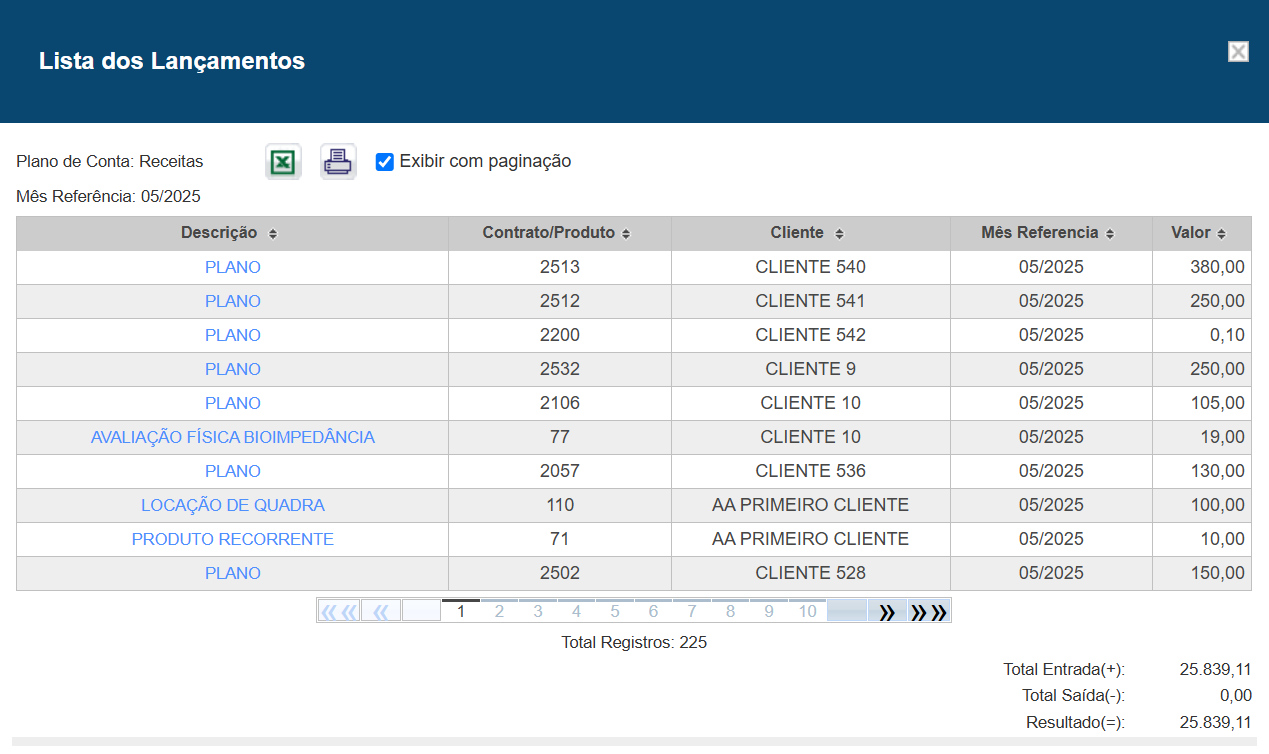
Task: Print the list using printer icon
Action: (x=338, y=162)
